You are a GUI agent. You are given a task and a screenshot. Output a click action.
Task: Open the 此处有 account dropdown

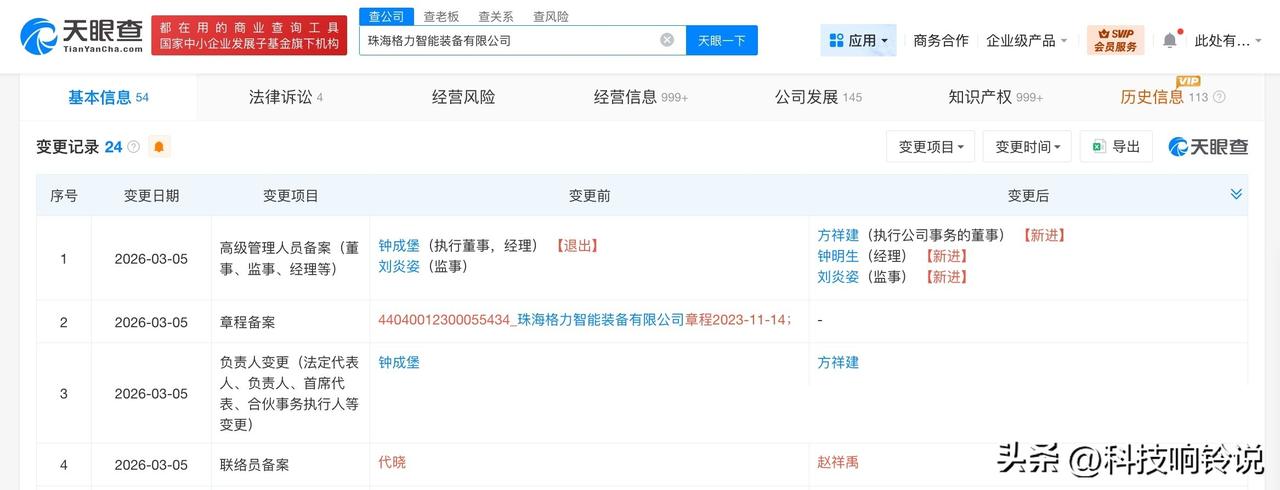(1229, 40)
